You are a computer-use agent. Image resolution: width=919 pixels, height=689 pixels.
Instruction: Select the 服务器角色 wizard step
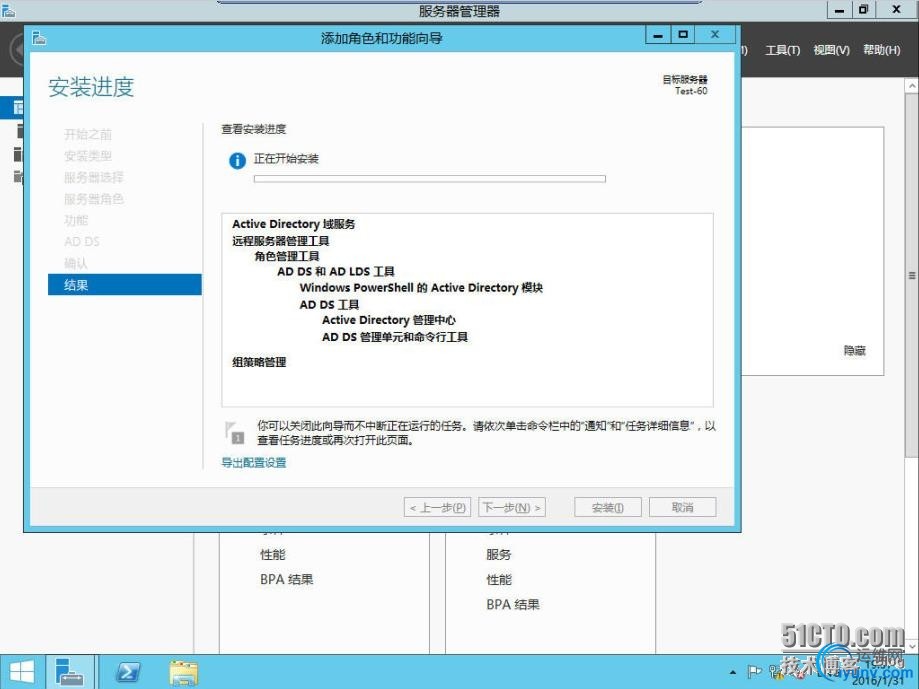click(x=94, y=199)
